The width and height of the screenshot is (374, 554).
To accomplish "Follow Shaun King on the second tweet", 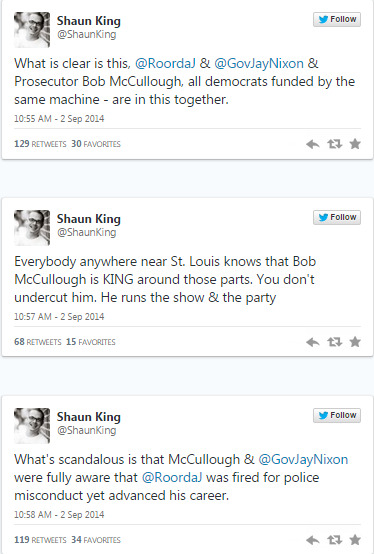I will (337, 217).
